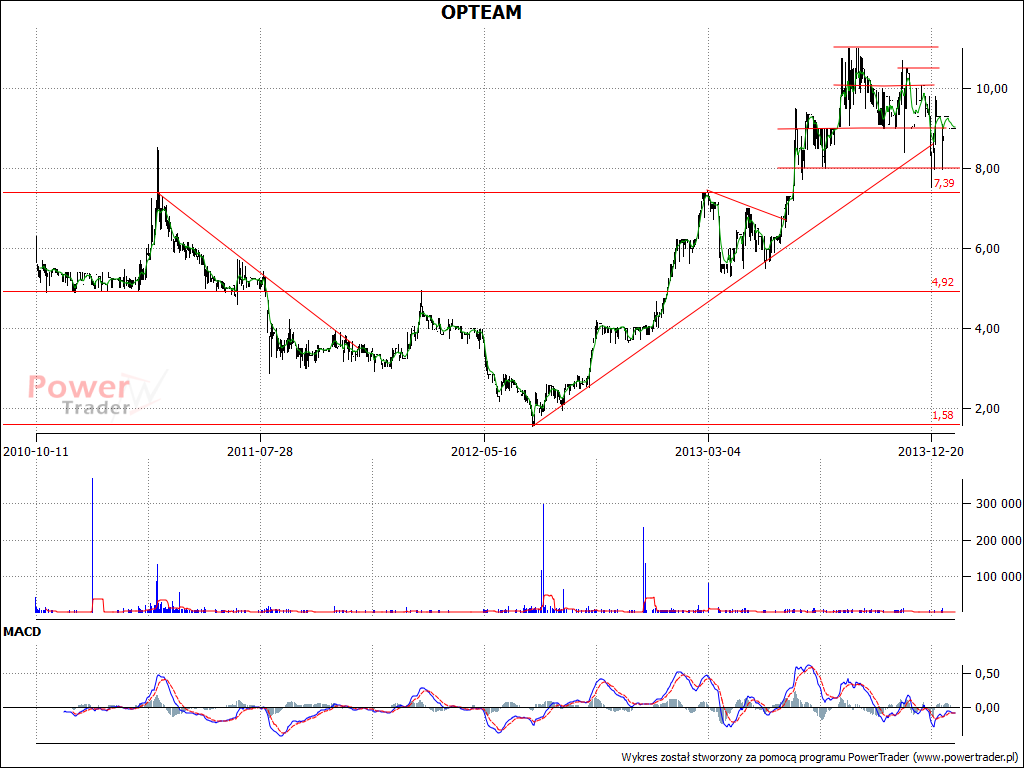Click the 8,00 price axis label
1024x768 pixels.
(987, 168)
